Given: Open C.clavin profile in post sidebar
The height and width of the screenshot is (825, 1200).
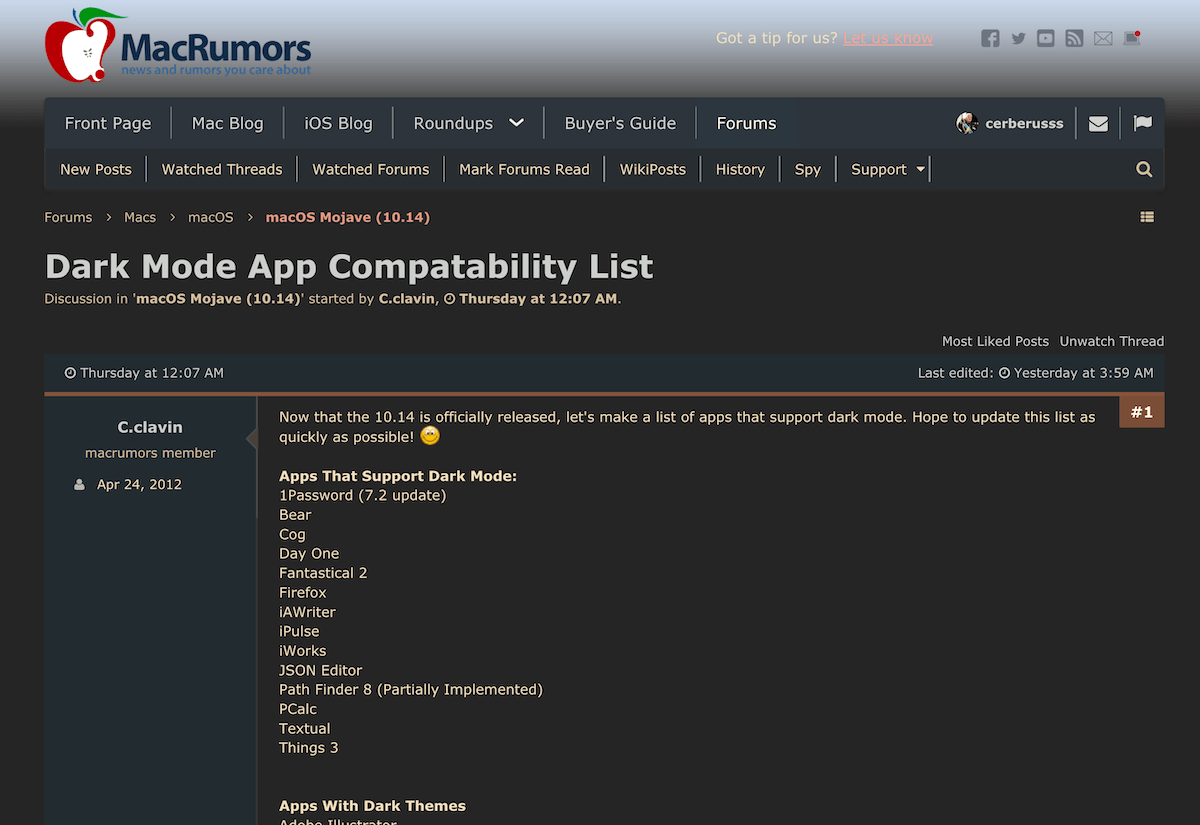Looking at the screenshot, I should (x=150, y=427).
